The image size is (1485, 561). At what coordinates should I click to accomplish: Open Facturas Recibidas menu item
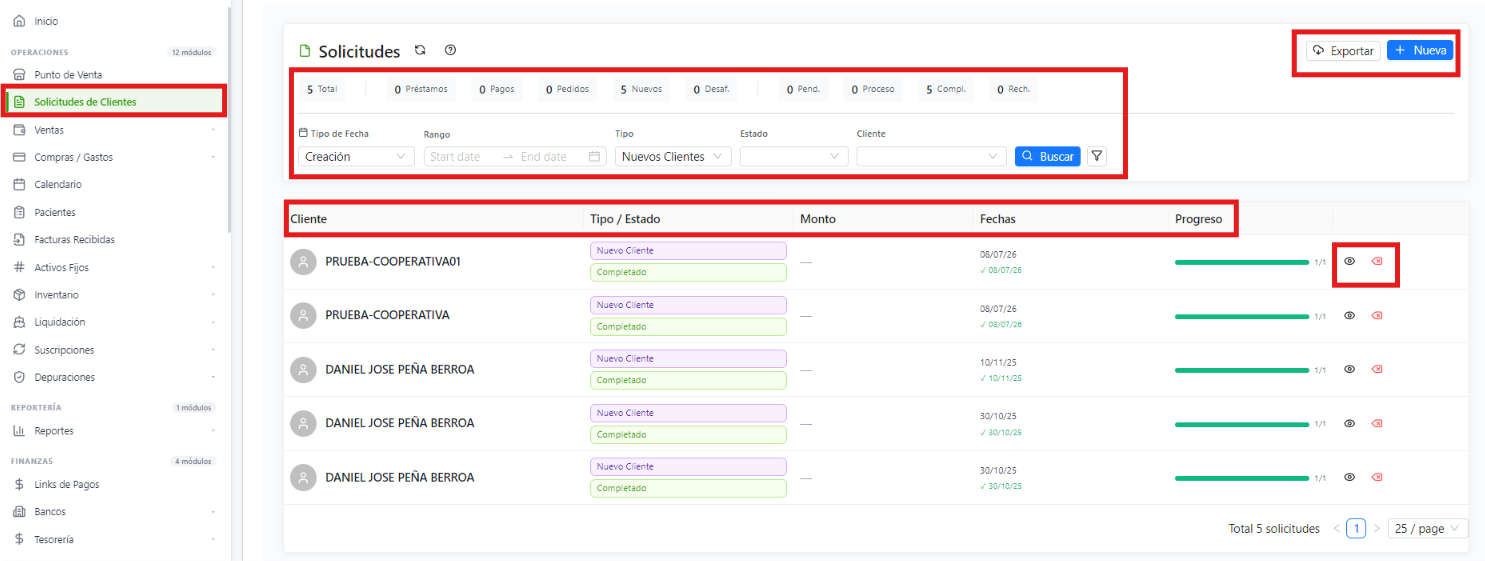pos(114,240)
